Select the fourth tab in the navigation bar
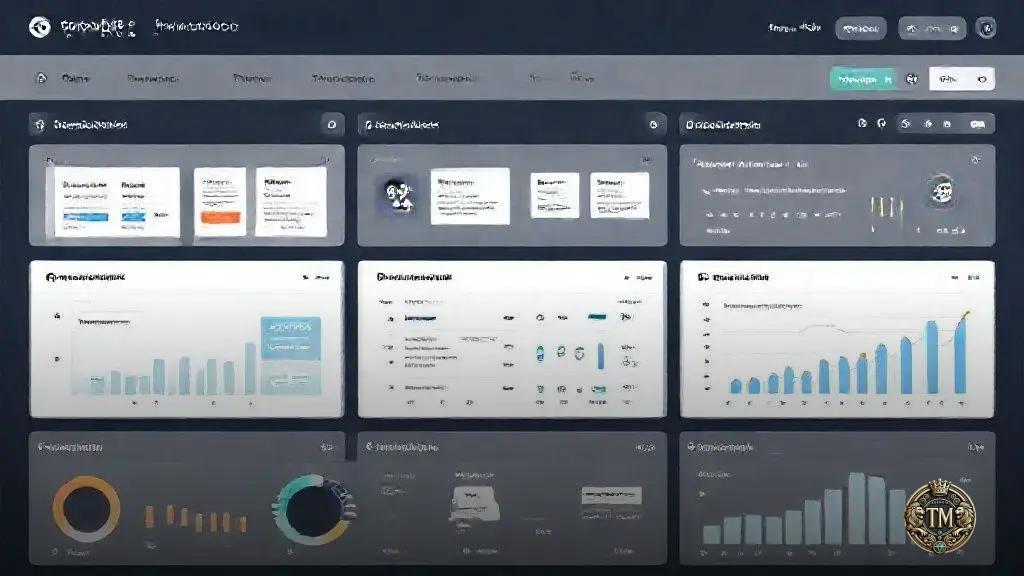 345,78
